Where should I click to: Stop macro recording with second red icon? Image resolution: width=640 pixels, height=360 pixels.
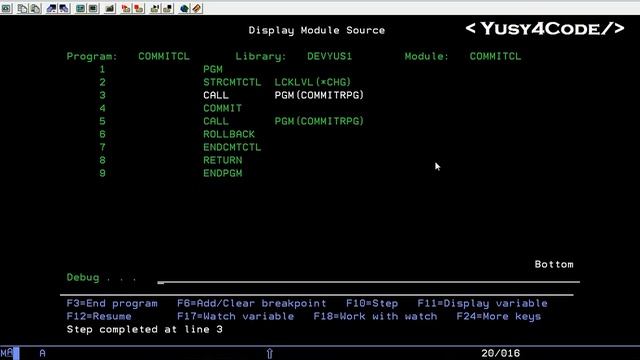(x=139, y=8)
